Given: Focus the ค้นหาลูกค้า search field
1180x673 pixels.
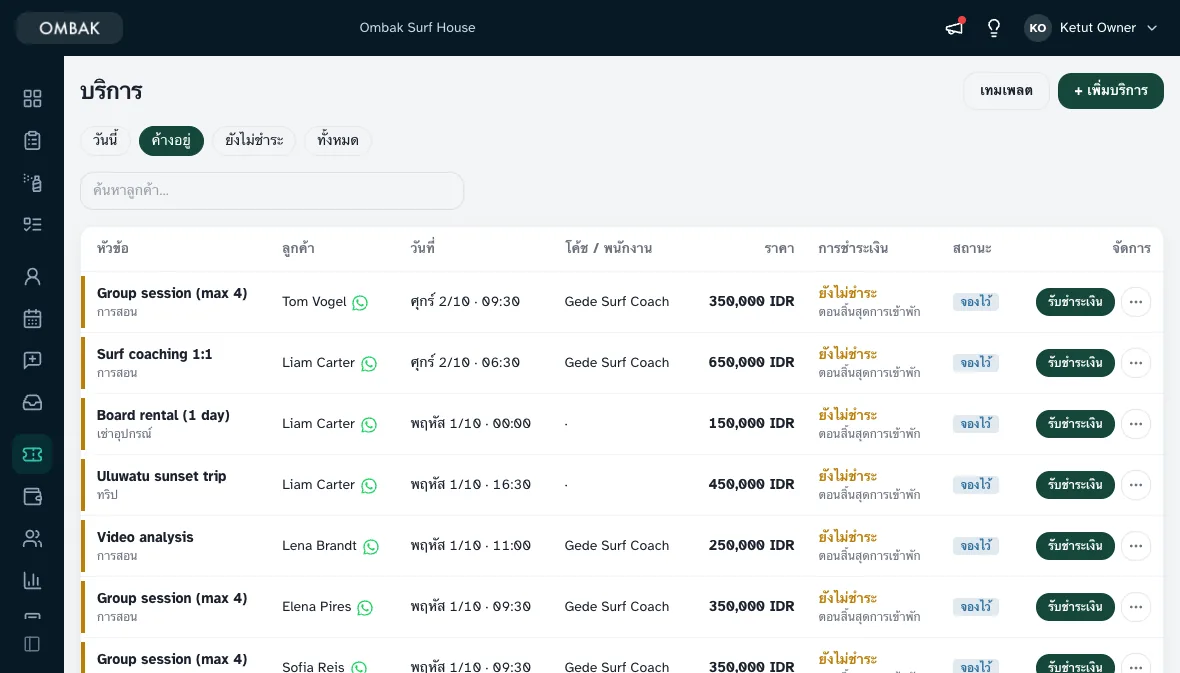Looking at the screenshot, I should [x=272, y=191].
